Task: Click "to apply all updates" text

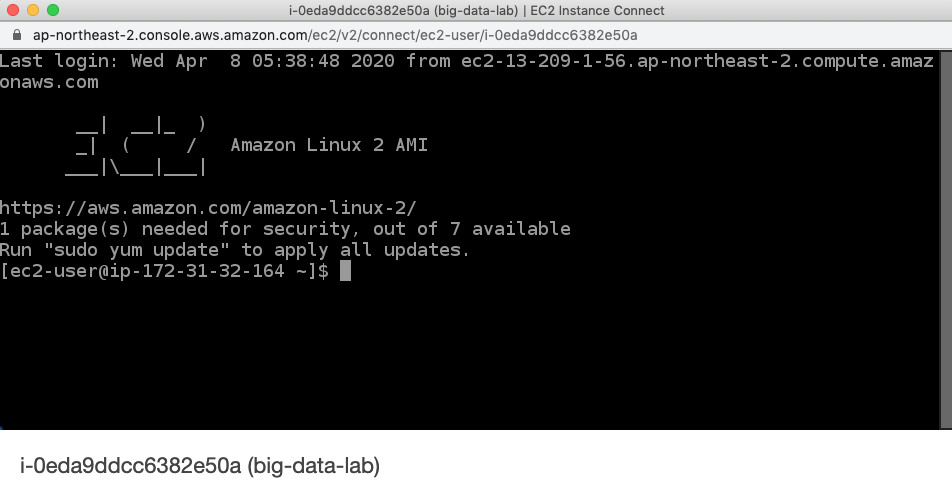Action: 355,250
